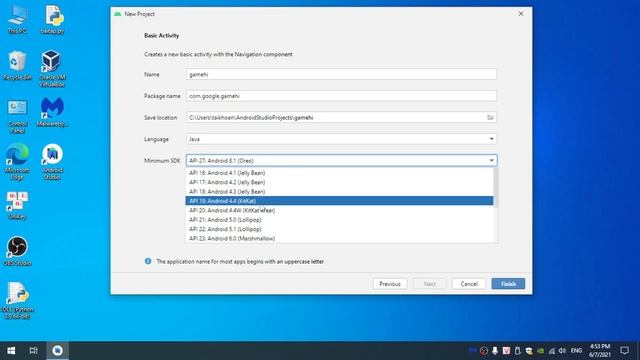This screenshot has width=640, height=360.
Task: Launch Oracle VM VirtualBox shortcut
Action: (x=52, y=69)
